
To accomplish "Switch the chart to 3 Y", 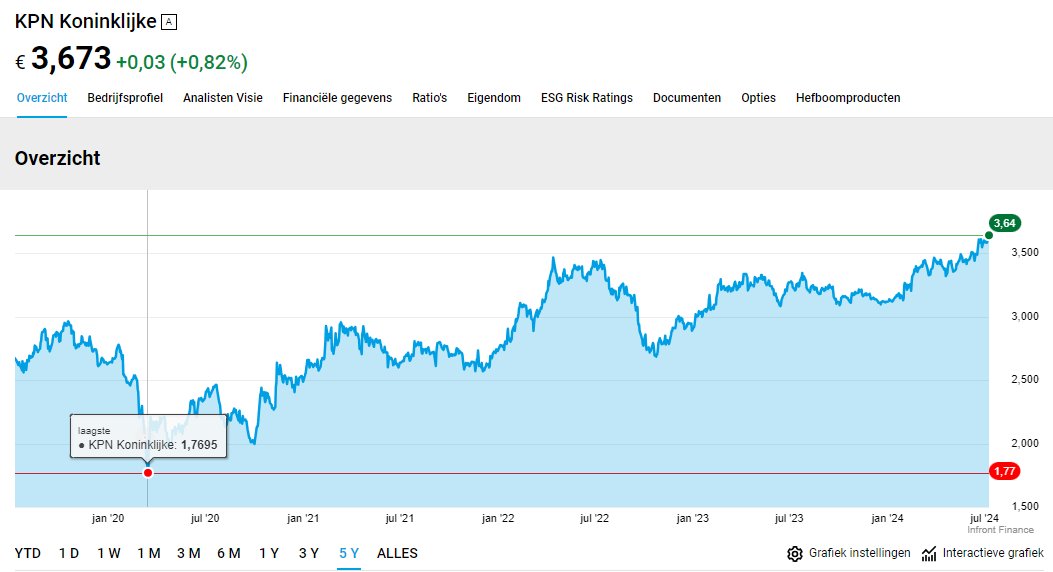I will click(x=309, y=553).
